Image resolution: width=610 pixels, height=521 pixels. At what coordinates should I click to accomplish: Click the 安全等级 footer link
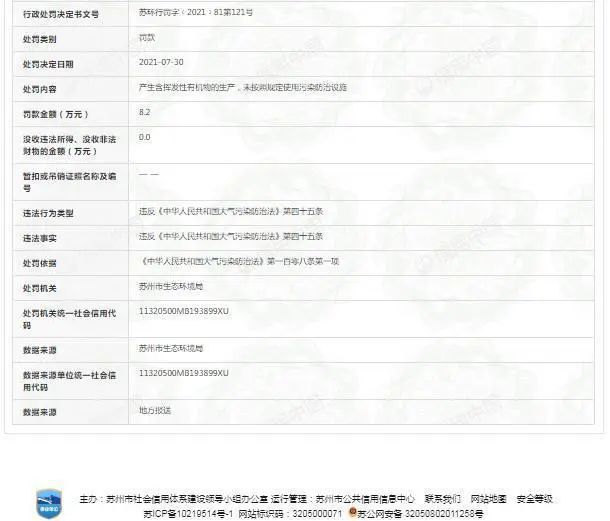tap(535, 498)
